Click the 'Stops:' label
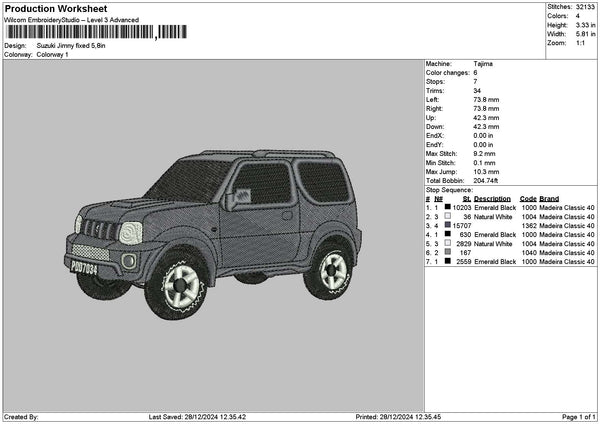The width and height of the screenshot is (600, 424). tap(435, 82)
